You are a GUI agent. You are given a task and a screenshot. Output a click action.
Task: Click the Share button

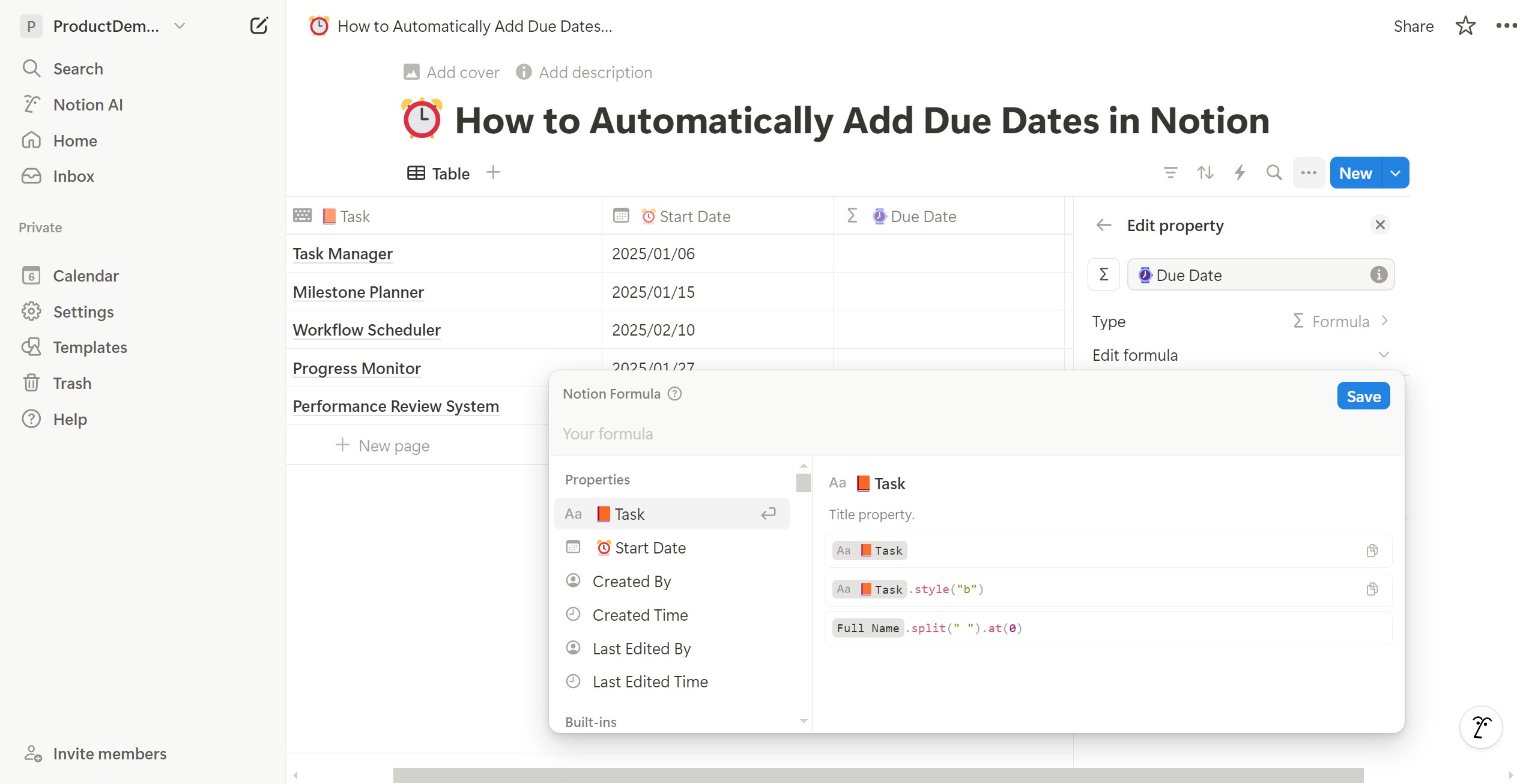click(x=1413, y=26)
